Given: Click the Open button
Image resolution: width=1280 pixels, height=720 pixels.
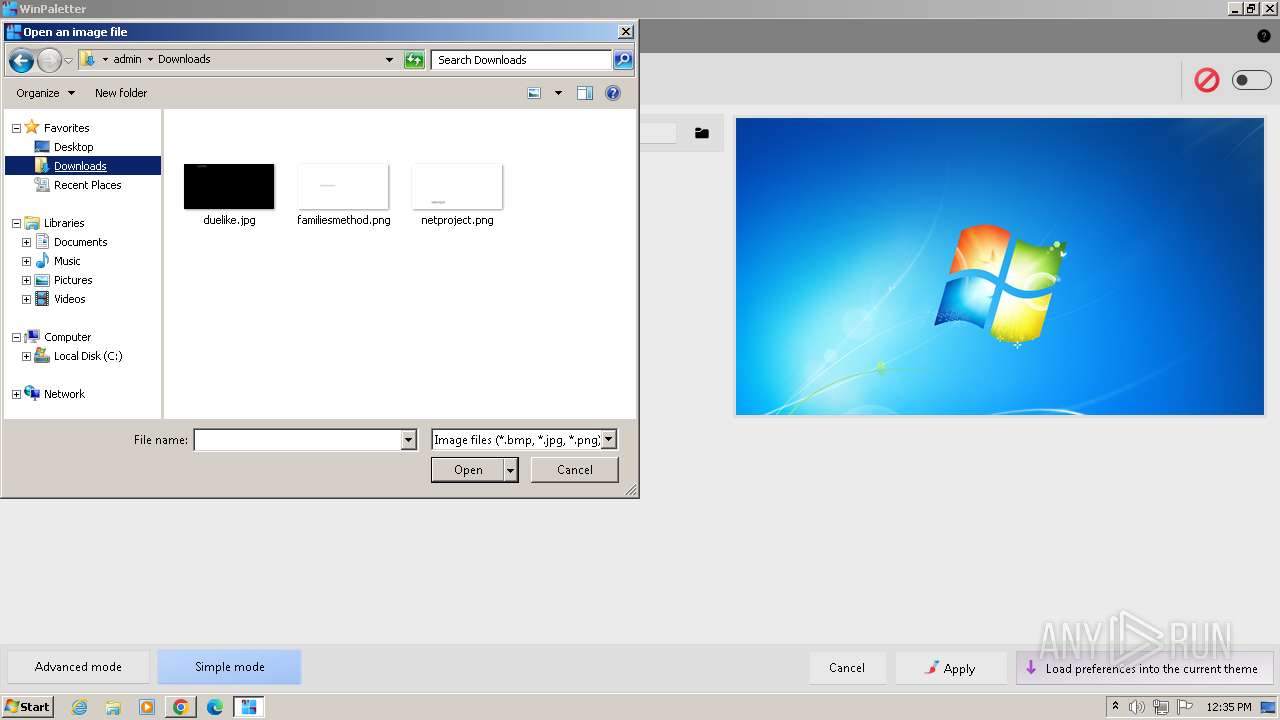Looking at the screenshot, I should [468, 470].
